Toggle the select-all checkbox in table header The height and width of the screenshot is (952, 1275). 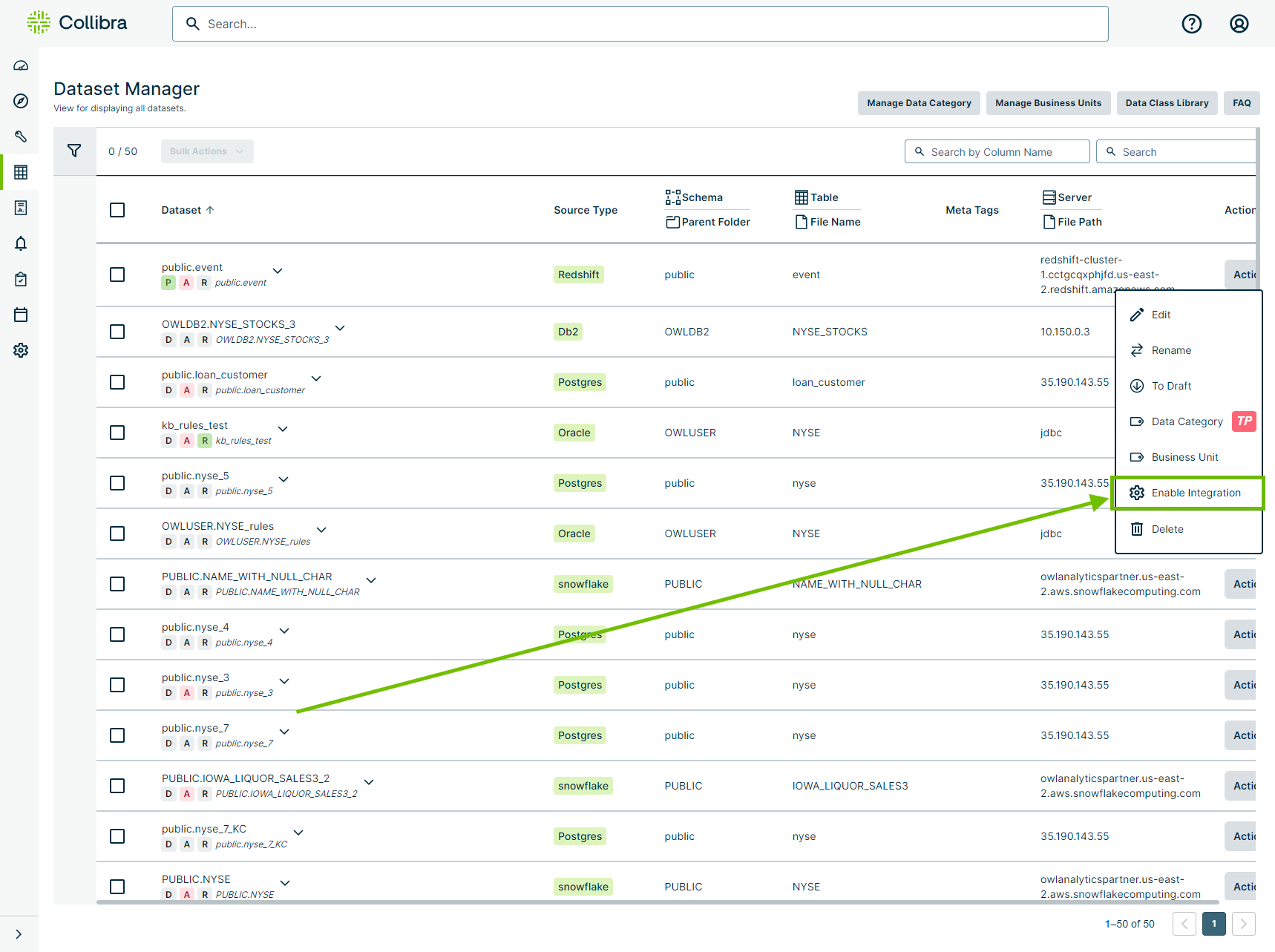(117, 210)
